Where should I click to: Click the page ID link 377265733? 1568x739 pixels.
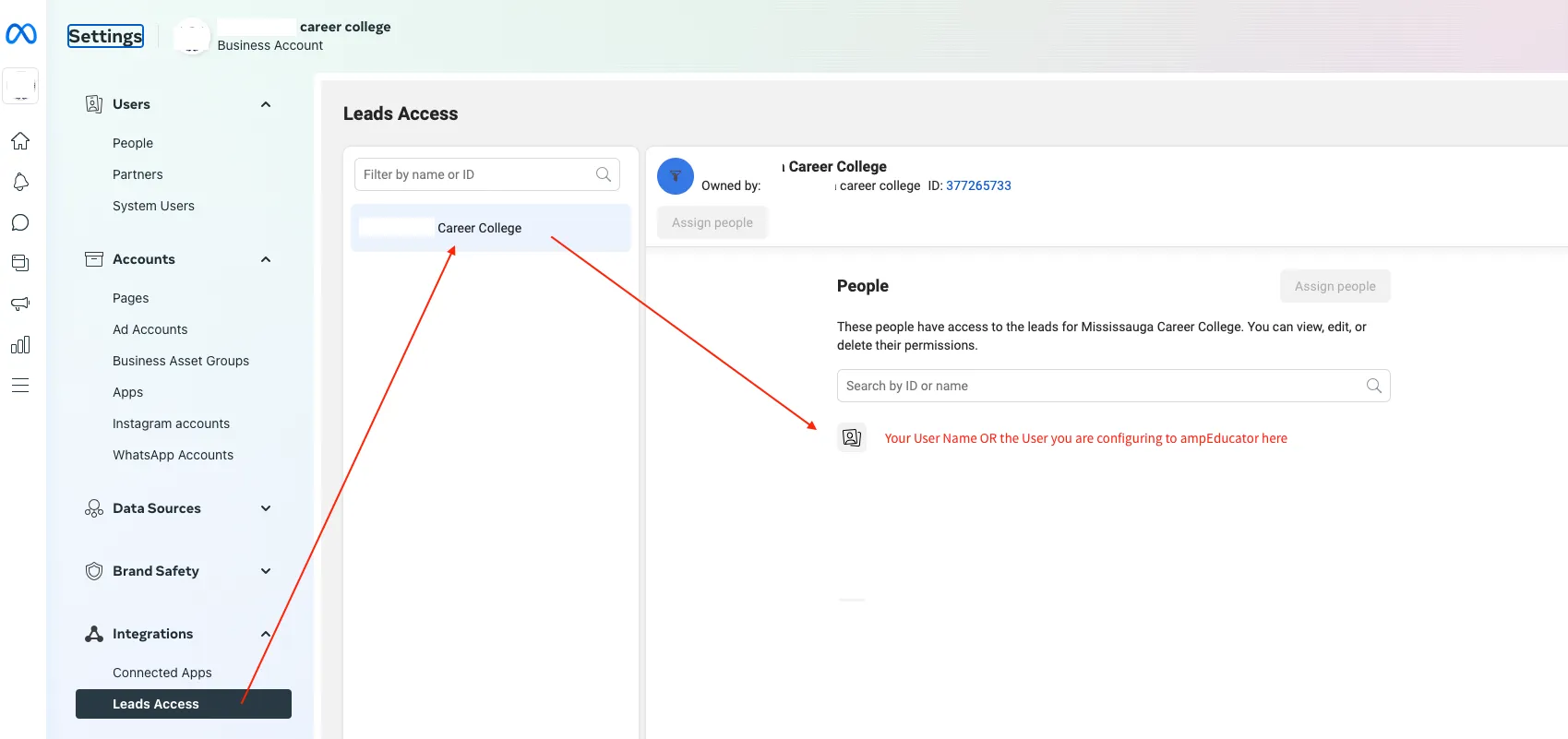[x=978, y=185]
